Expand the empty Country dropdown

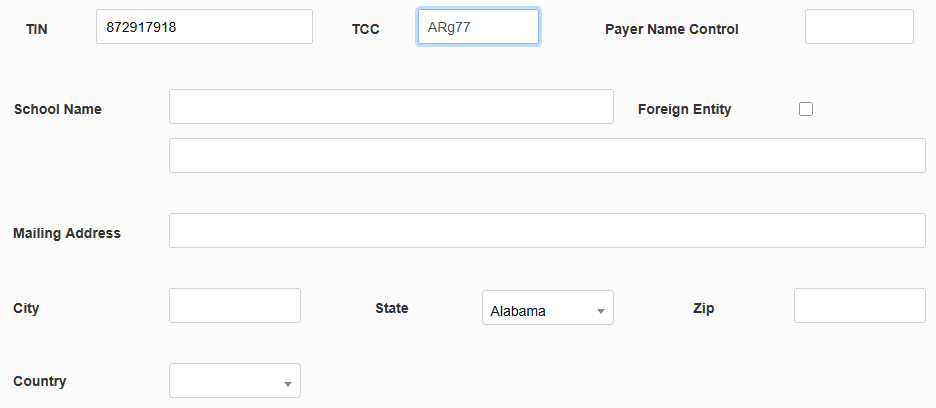(235, 381)
